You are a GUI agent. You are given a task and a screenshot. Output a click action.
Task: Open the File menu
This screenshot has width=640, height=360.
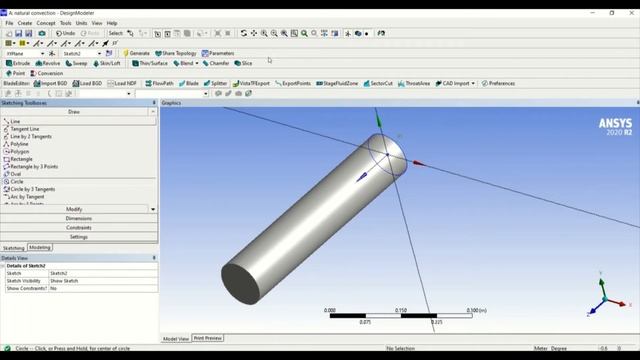[x=9, y=23]
